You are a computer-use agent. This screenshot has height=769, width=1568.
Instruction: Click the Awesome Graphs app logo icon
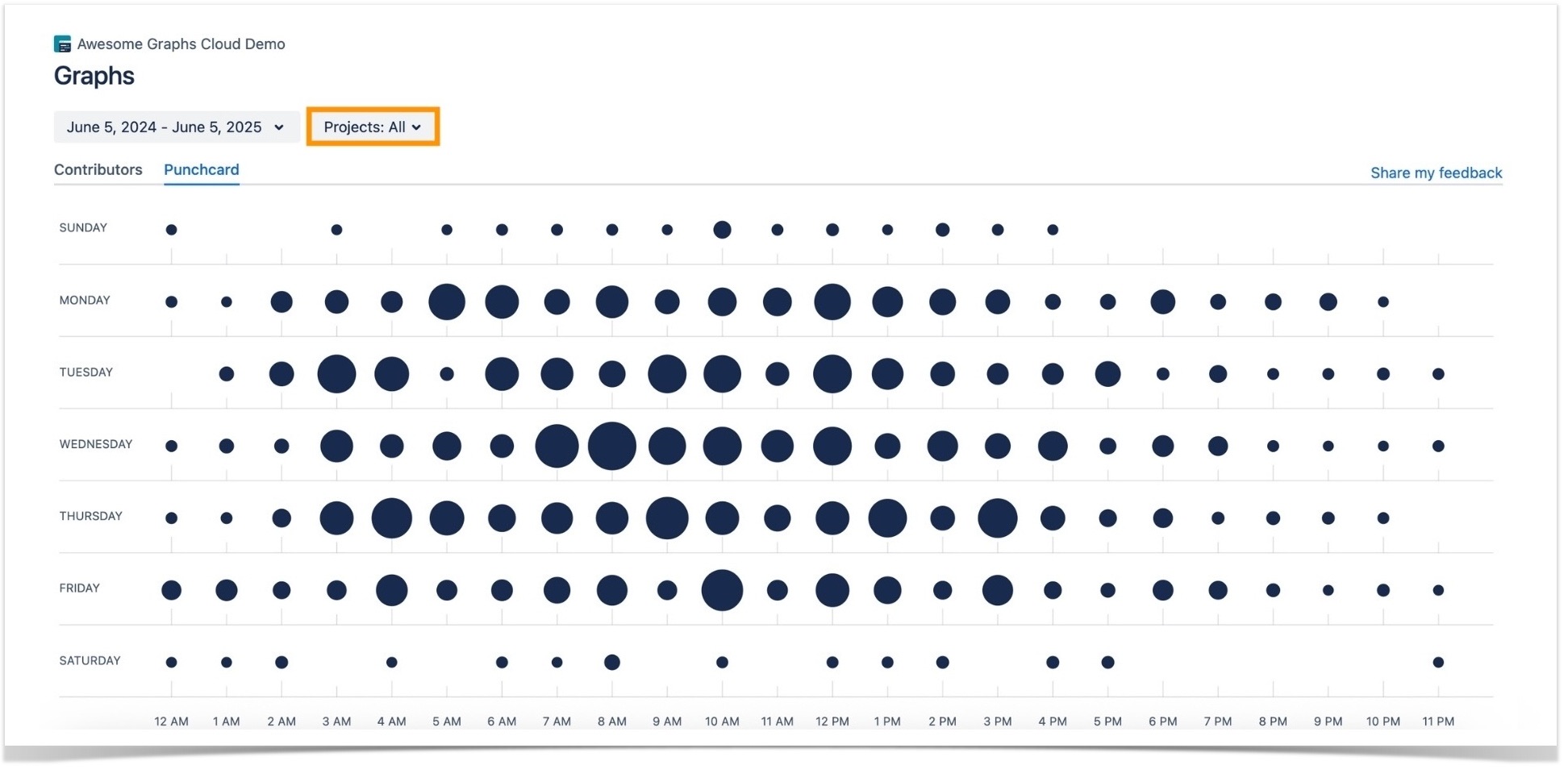pyautogui.click(x=61, y=44)
